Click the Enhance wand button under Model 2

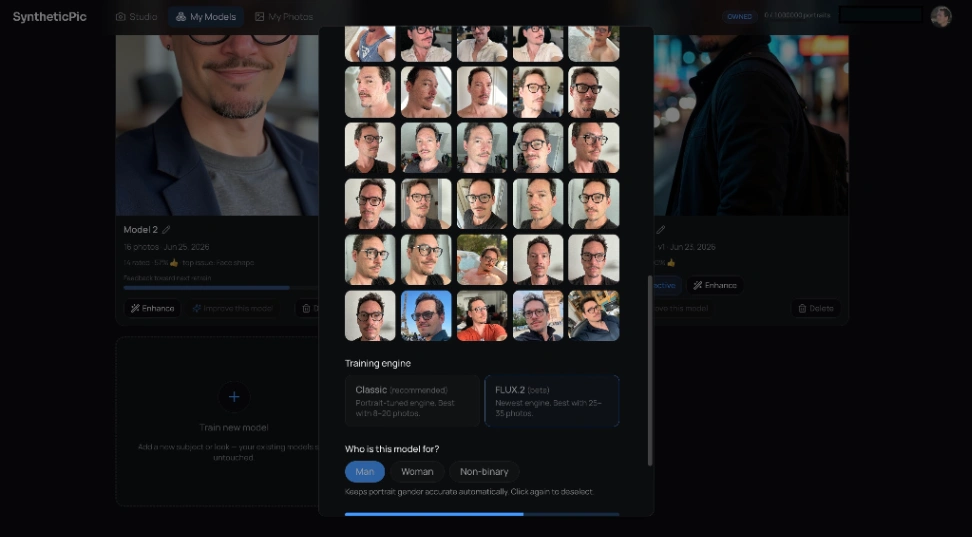pyautogui.click(x=152, y=308)
